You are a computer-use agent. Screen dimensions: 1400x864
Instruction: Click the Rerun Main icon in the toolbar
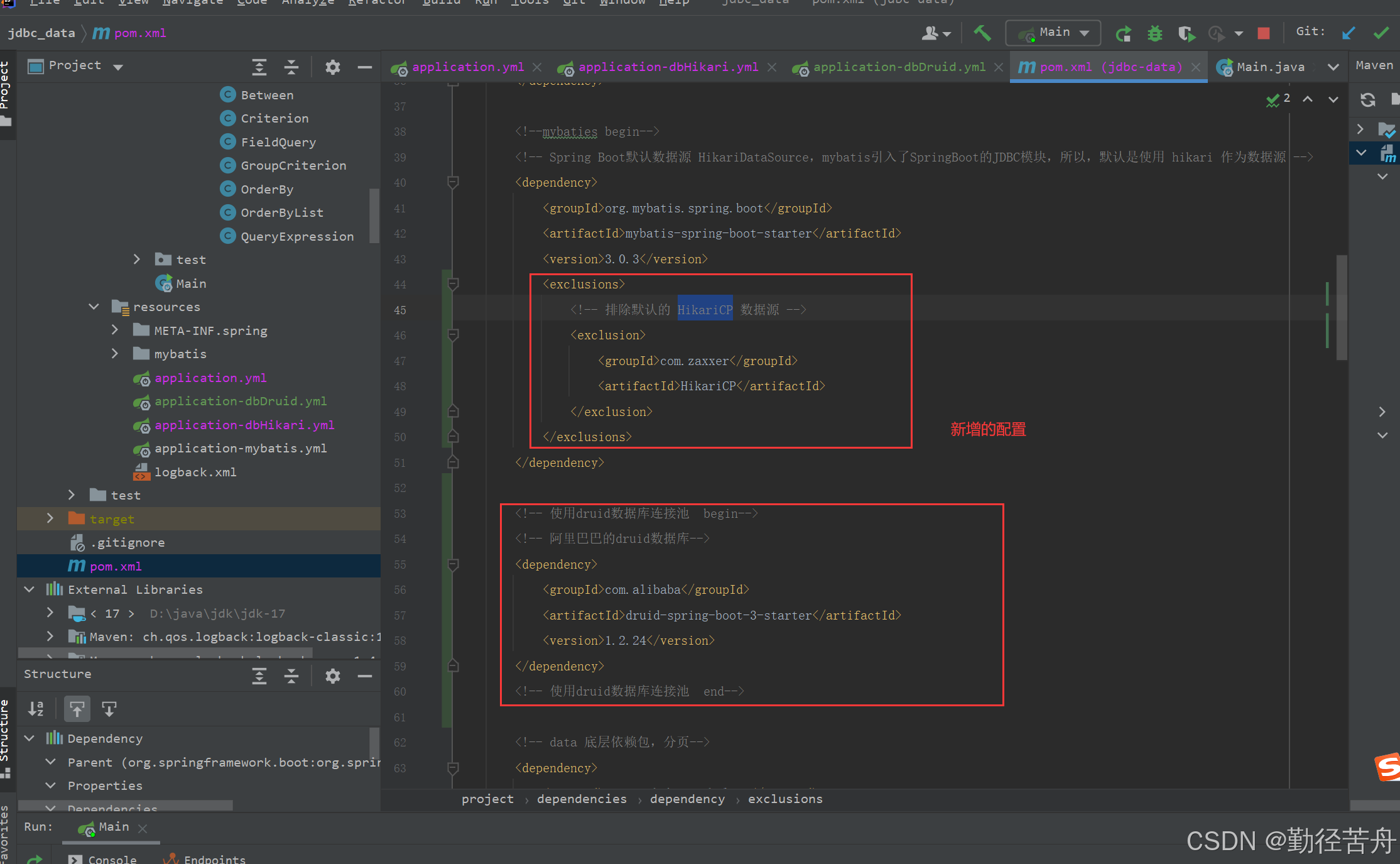1123,33
